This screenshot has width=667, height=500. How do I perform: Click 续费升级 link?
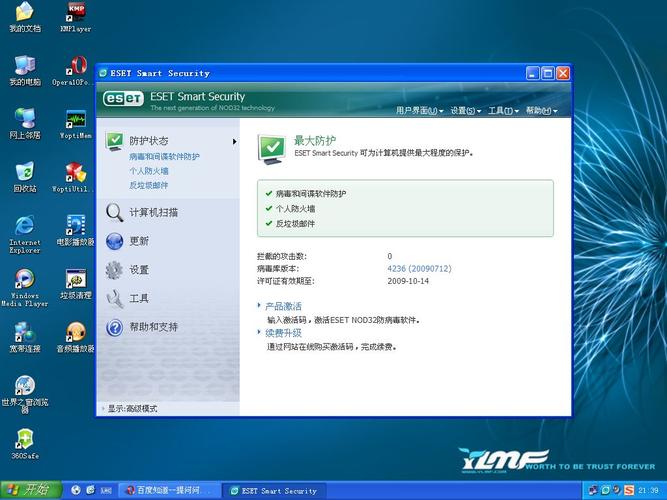click(x=283, y=333)
